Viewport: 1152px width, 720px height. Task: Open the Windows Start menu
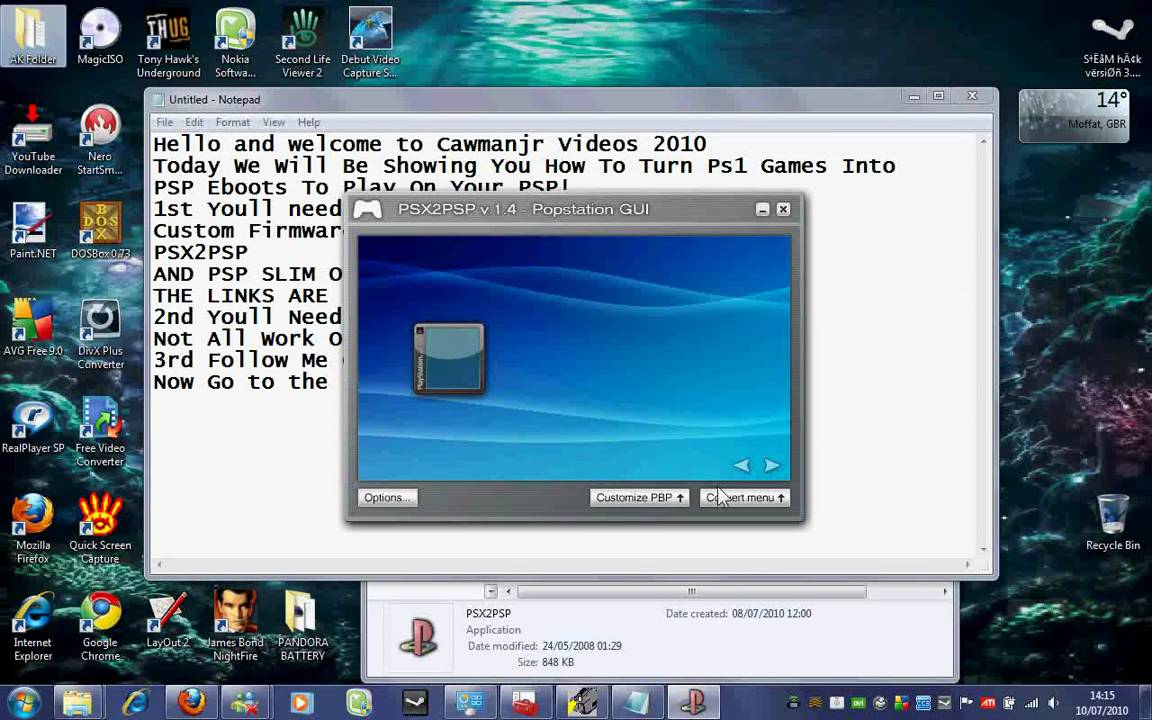[24, 702]
